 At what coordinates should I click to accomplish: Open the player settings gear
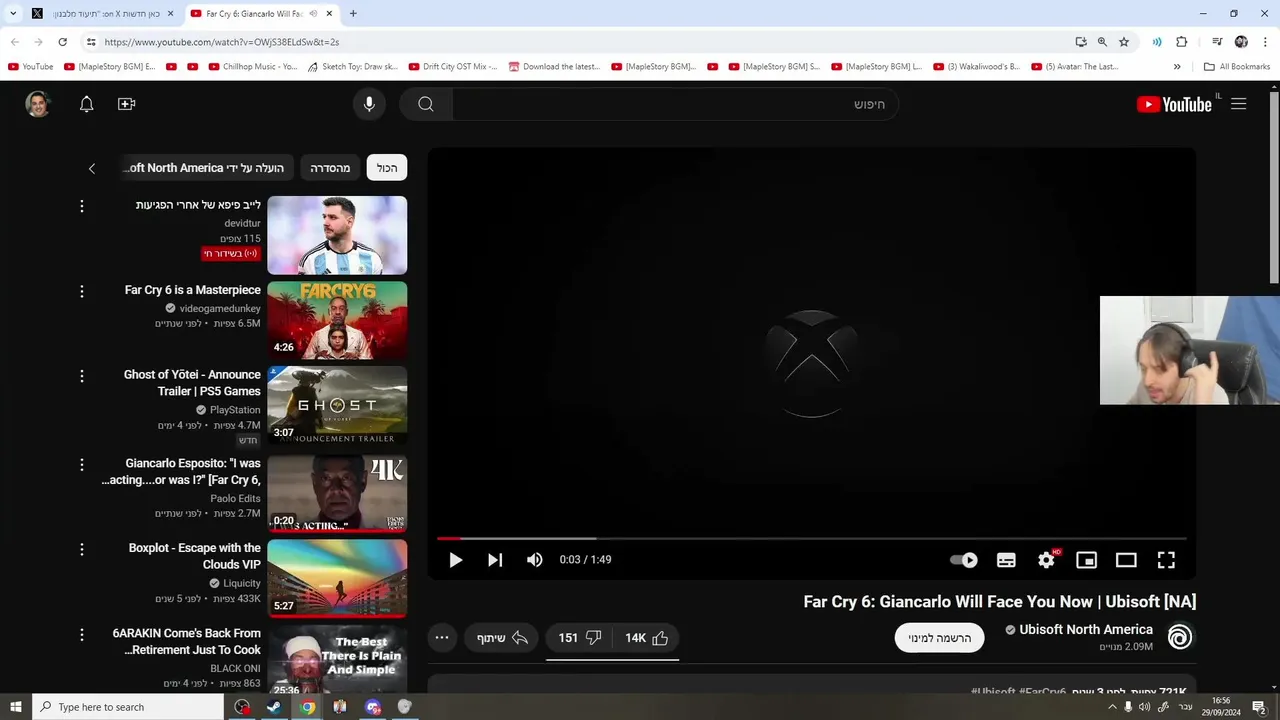1046,560
